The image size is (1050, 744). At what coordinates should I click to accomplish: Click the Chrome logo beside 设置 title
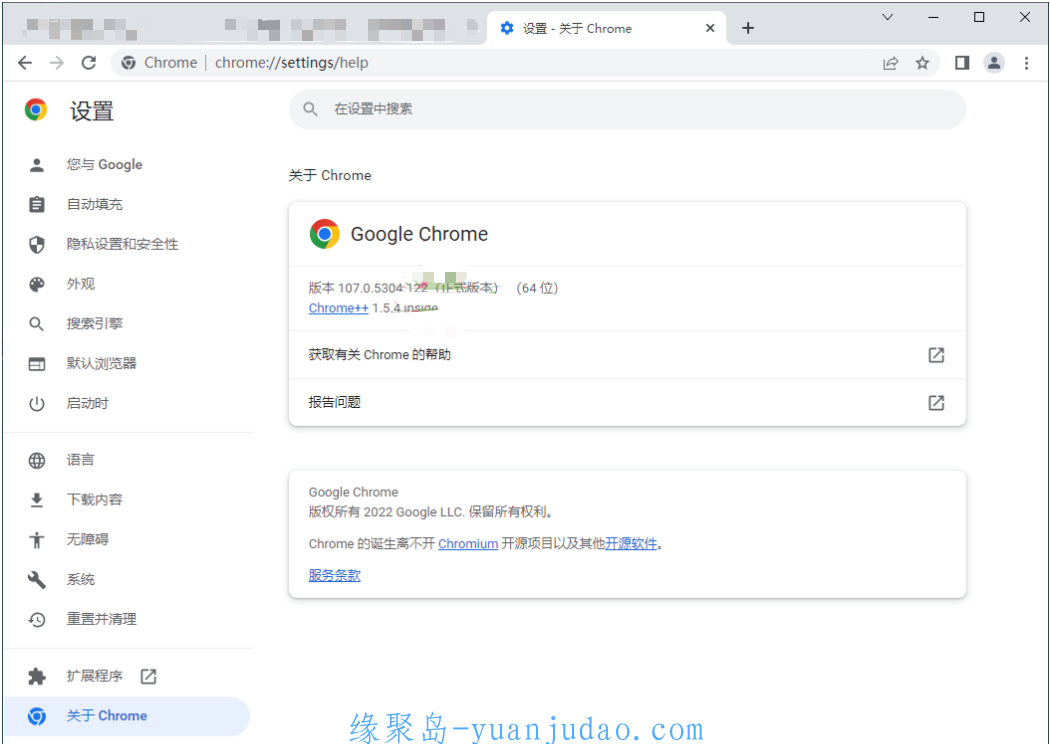36,110
